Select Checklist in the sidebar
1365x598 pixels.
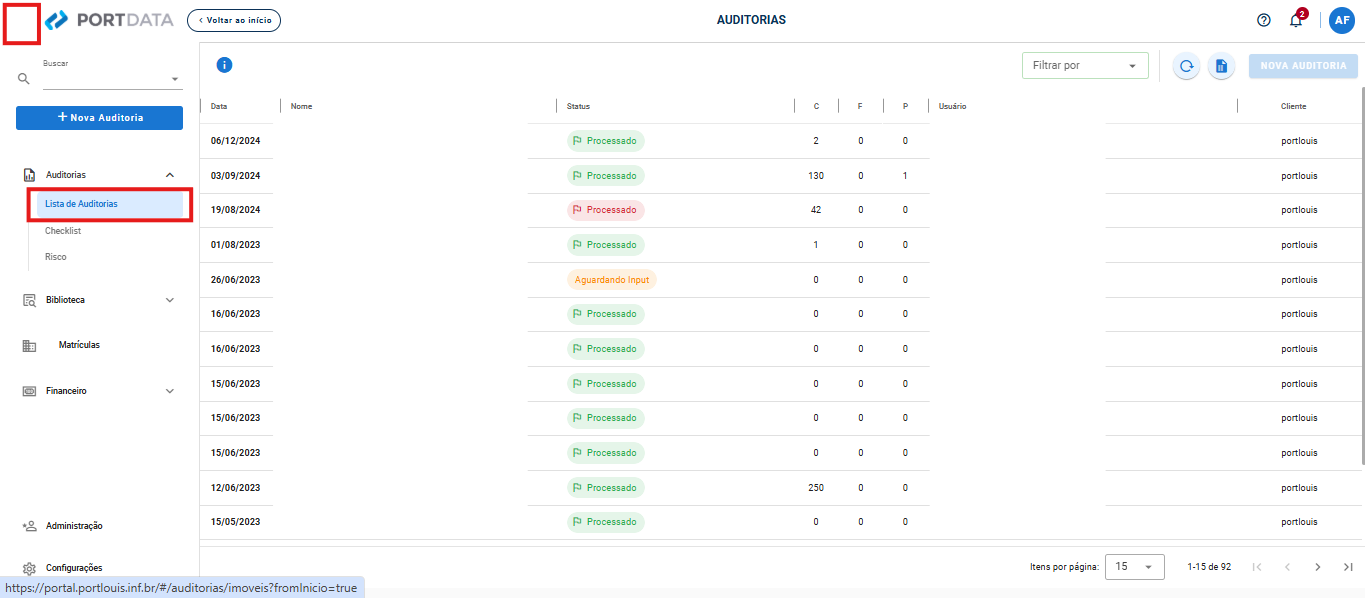click(x=63, y=231)
